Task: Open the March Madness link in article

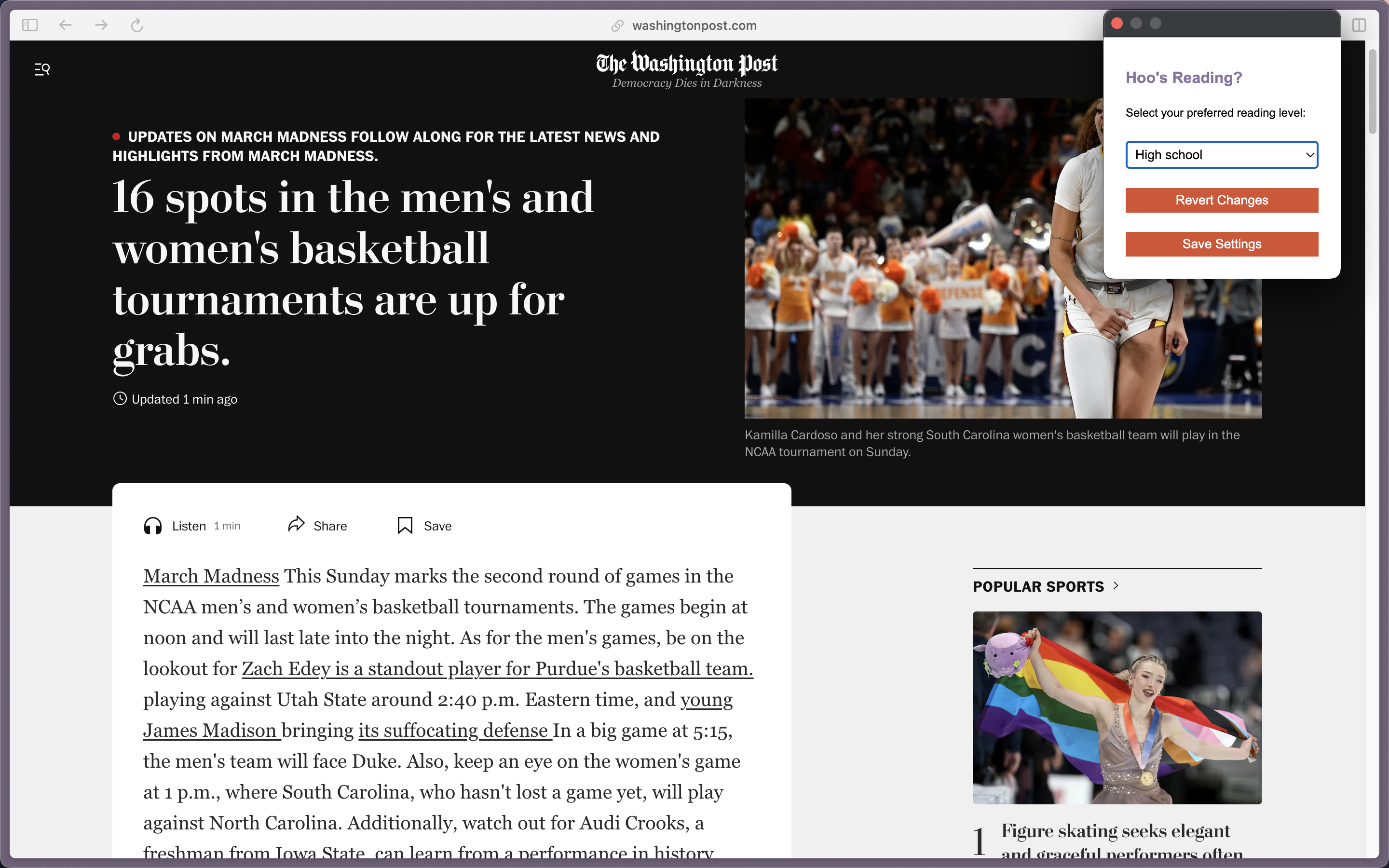Action: [211, 576]
